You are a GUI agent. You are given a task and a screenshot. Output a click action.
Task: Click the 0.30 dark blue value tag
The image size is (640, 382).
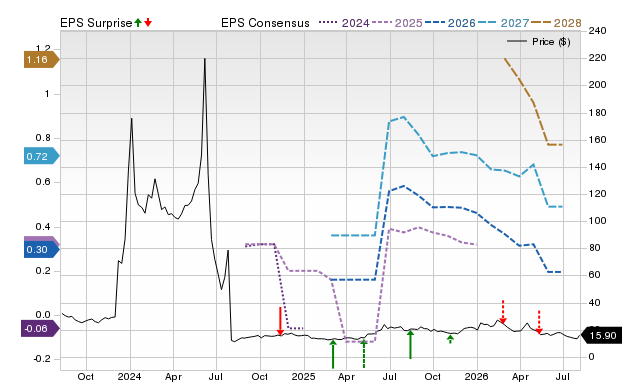coord(42,249)
